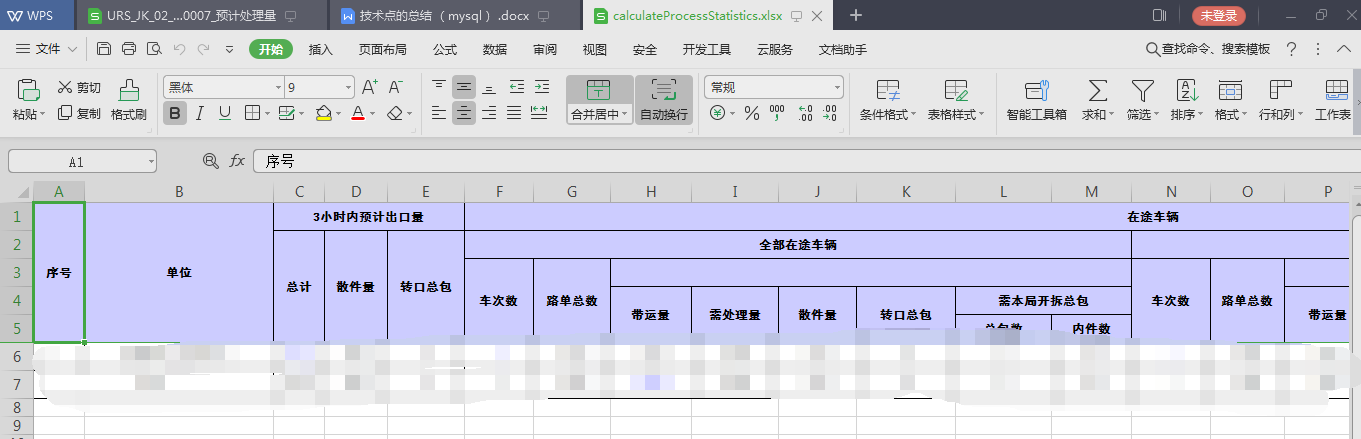Screen dimensions: 1361x439
Task: Click the Paste clipboard icon
Action: [28, 92]
